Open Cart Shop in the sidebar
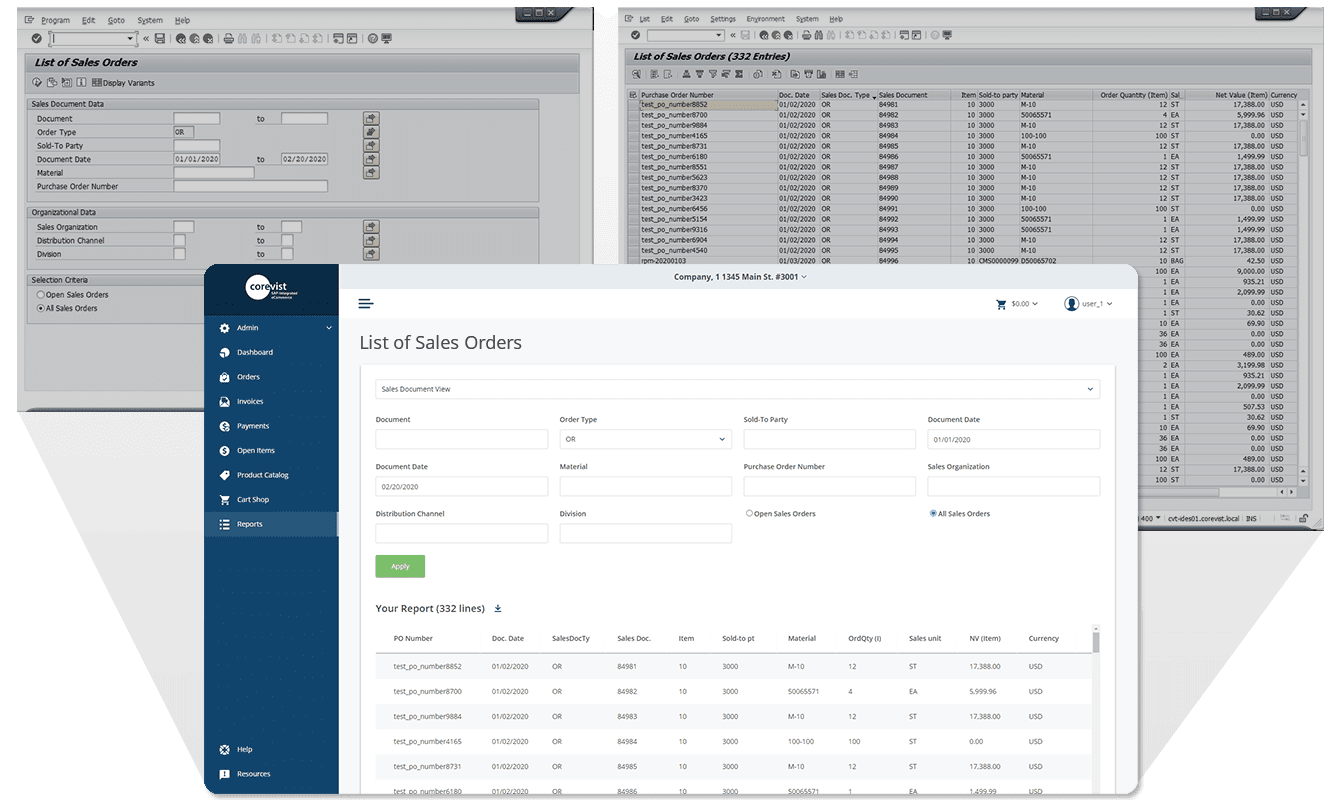The height and width of the screenshot is (800, 1340). pos(253,499)
